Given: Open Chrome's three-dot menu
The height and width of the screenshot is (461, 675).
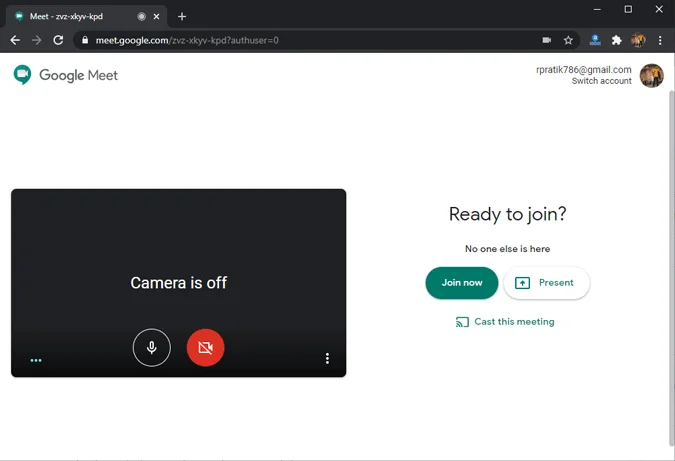Looking at the screenshot, I should point(660,40).
